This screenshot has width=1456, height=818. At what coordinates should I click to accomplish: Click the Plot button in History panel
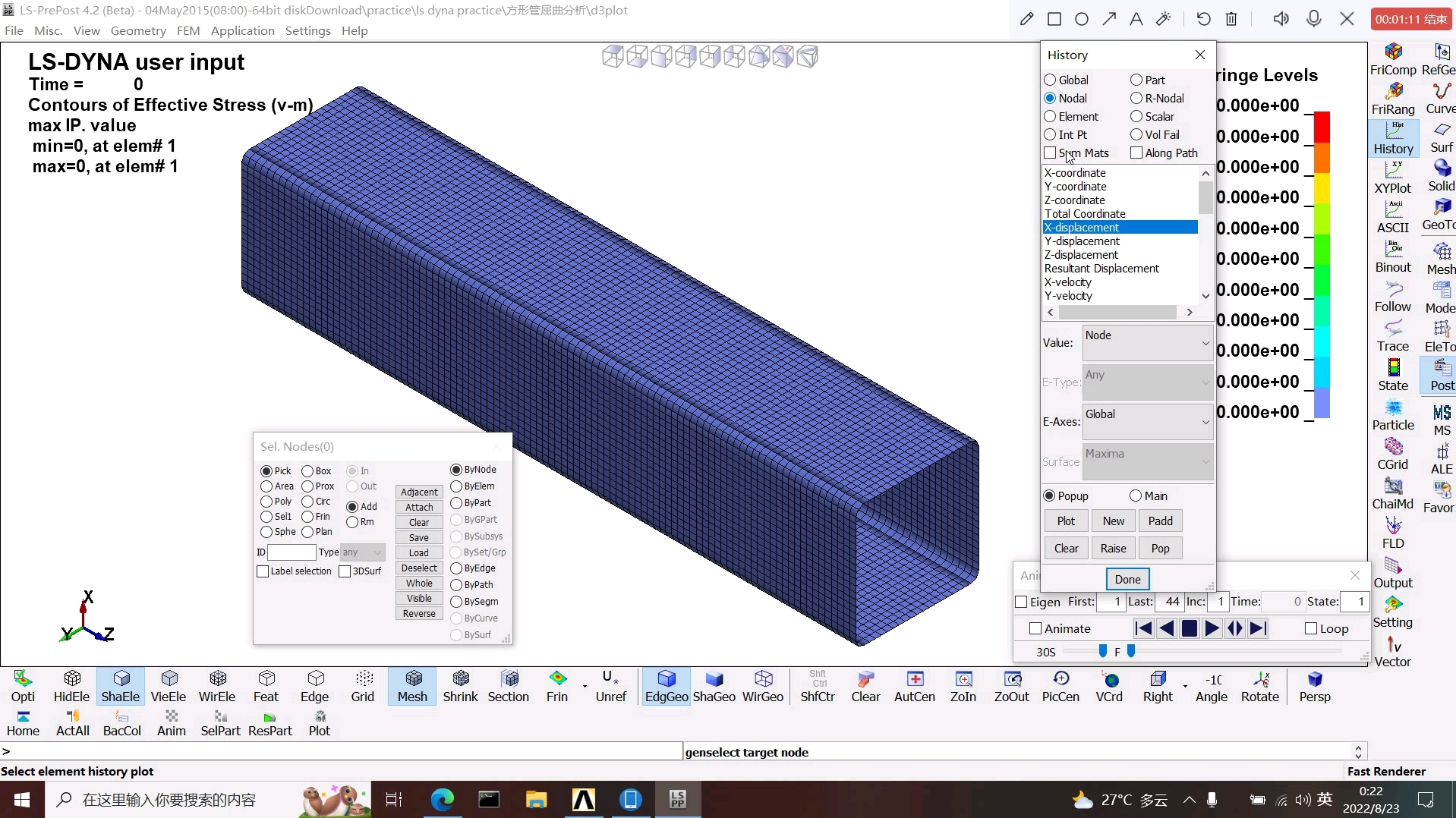(x=1066, y=521)
